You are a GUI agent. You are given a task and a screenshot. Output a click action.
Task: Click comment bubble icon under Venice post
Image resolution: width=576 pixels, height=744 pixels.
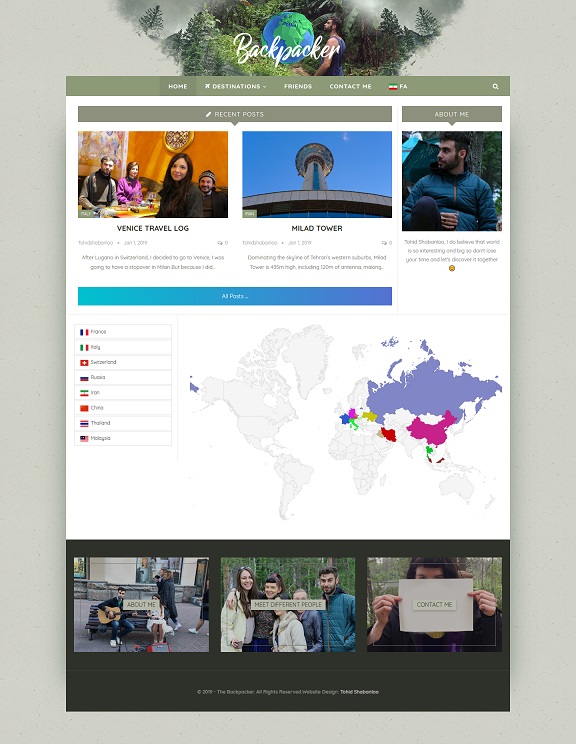[220, 243]
